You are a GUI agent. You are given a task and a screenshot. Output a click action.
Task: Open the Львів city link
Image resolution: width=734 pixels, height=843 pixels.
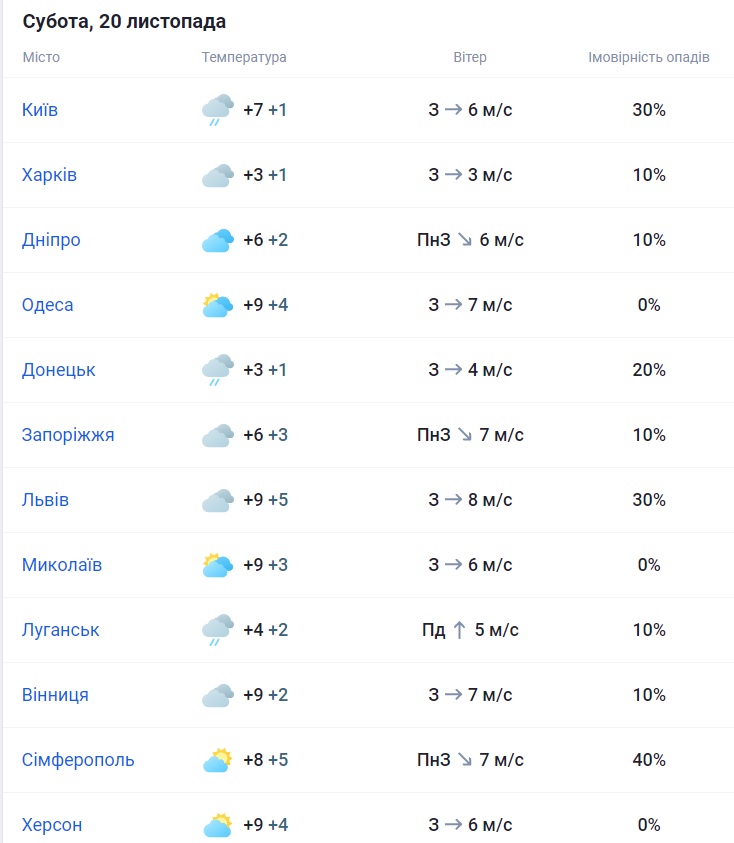click(x=45, y=500)
